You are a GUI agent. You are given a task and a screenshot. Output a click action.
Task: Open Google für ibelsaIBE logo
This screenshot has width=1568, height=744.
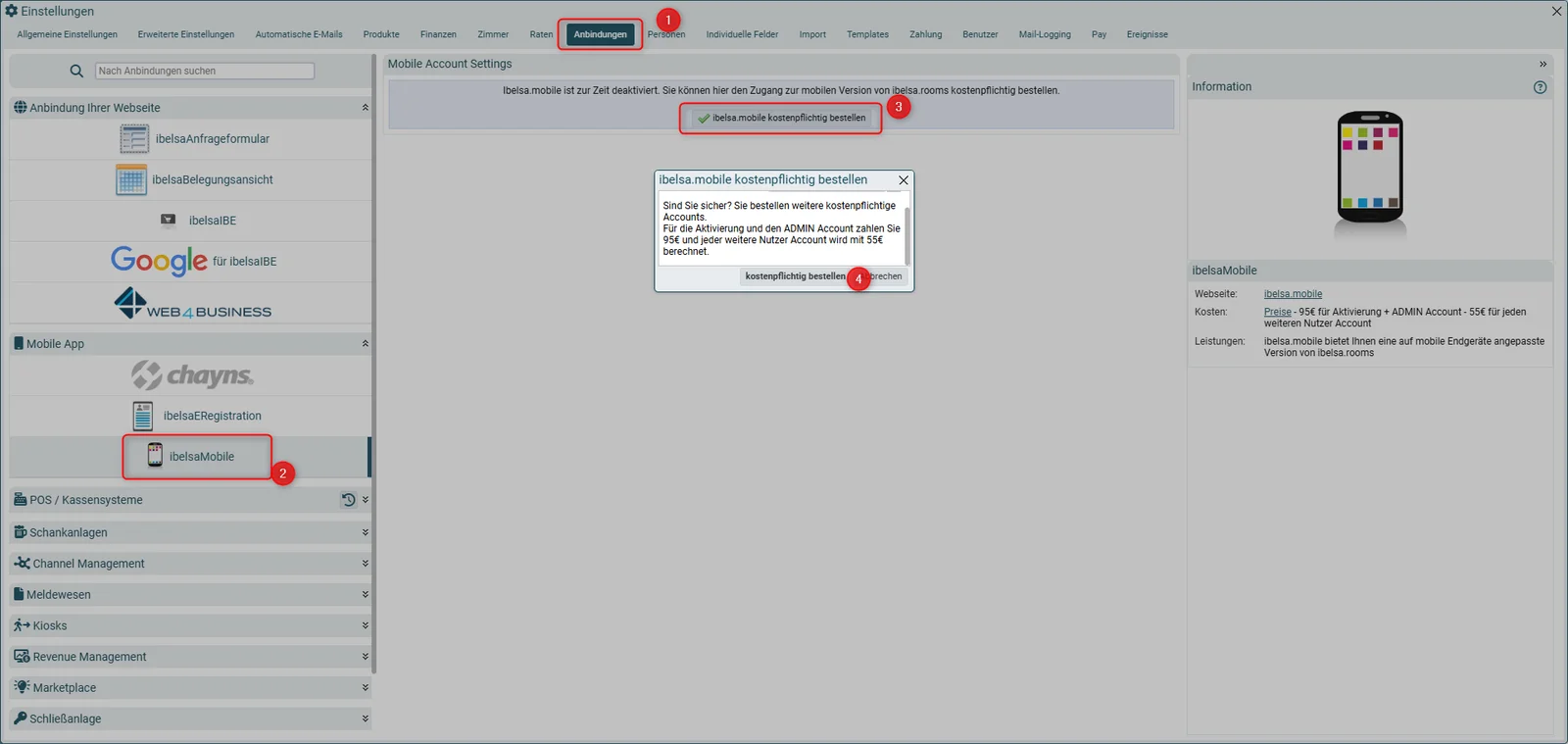tap(159, 261)
